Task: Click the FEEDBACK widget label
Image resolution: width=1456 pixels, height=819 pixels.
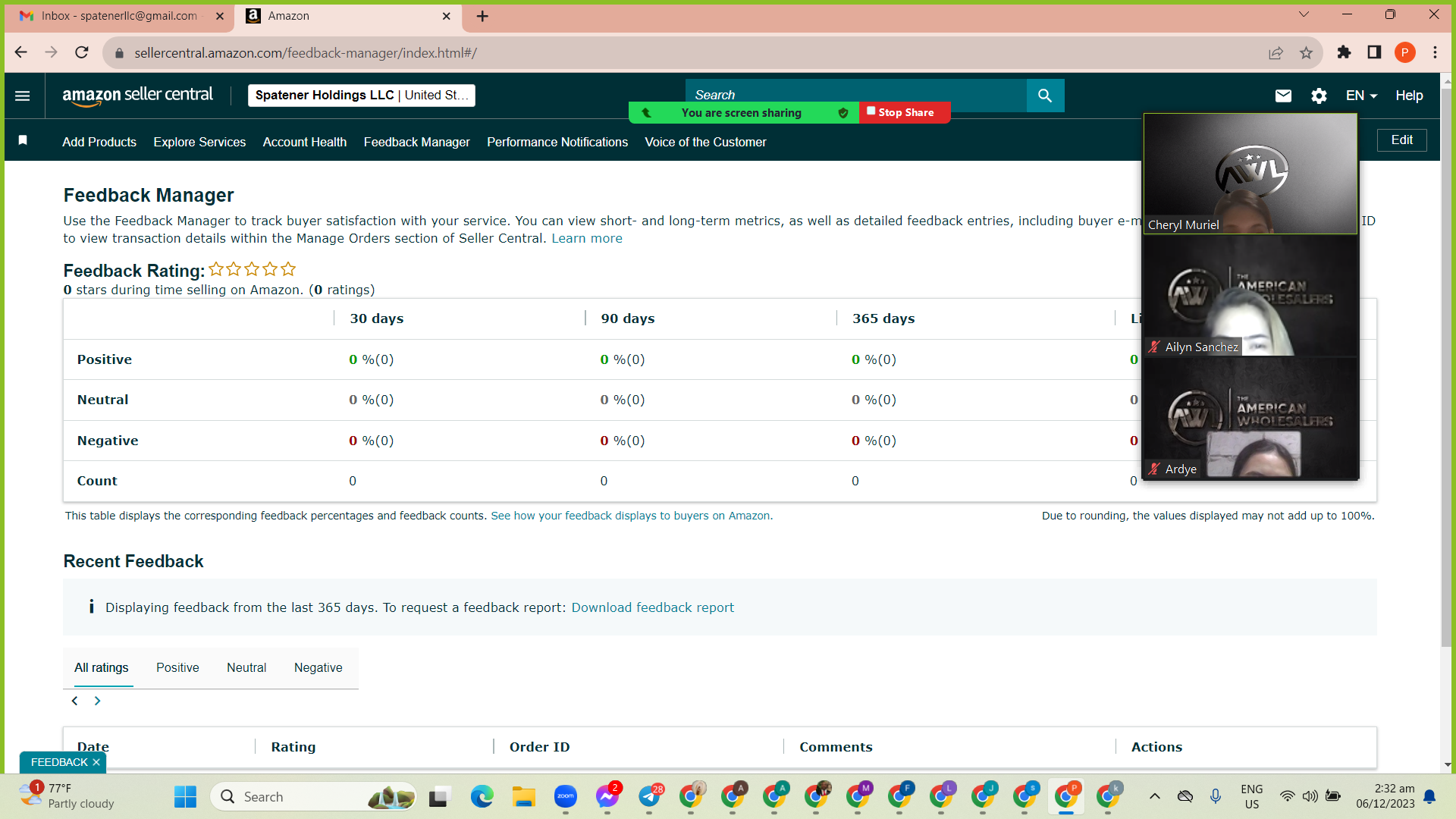Action: point(59,762)
